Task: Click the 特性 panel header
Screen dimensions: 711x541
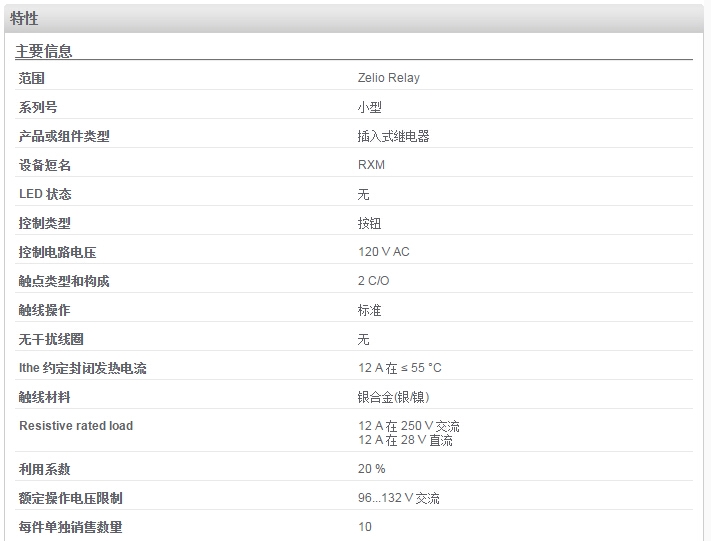Action: (354, 19)
